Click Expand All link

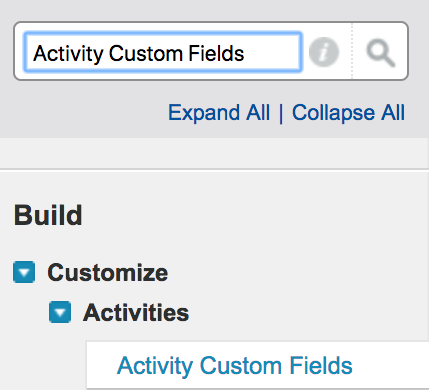pyautogui.click(x=219, y=112)
